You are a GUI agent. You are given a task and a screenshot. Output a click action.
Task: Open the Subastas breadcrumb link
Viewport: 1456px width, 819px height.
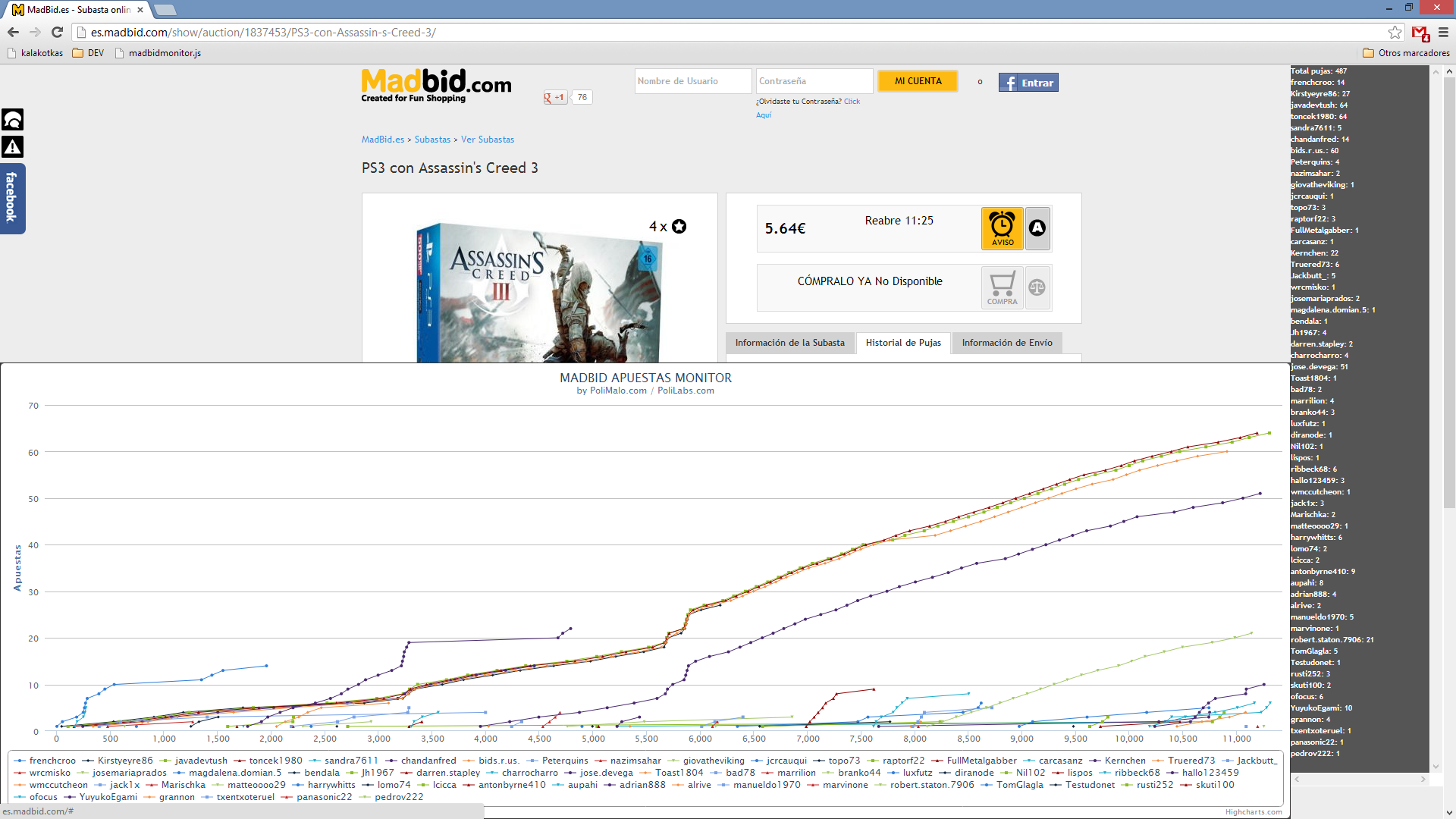(x=432, y=140)
